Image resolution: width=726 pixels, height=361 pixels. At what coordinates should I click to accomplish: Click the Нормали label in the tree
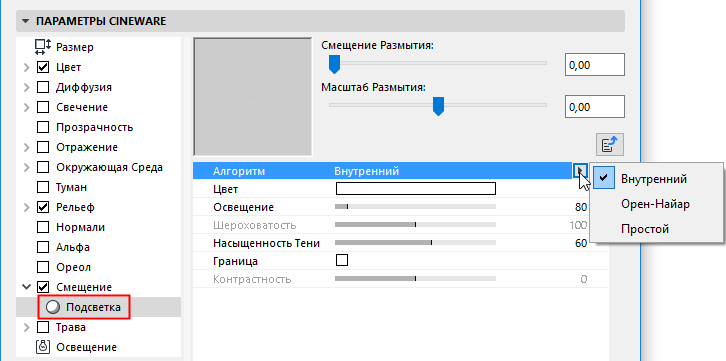point(80,227)
